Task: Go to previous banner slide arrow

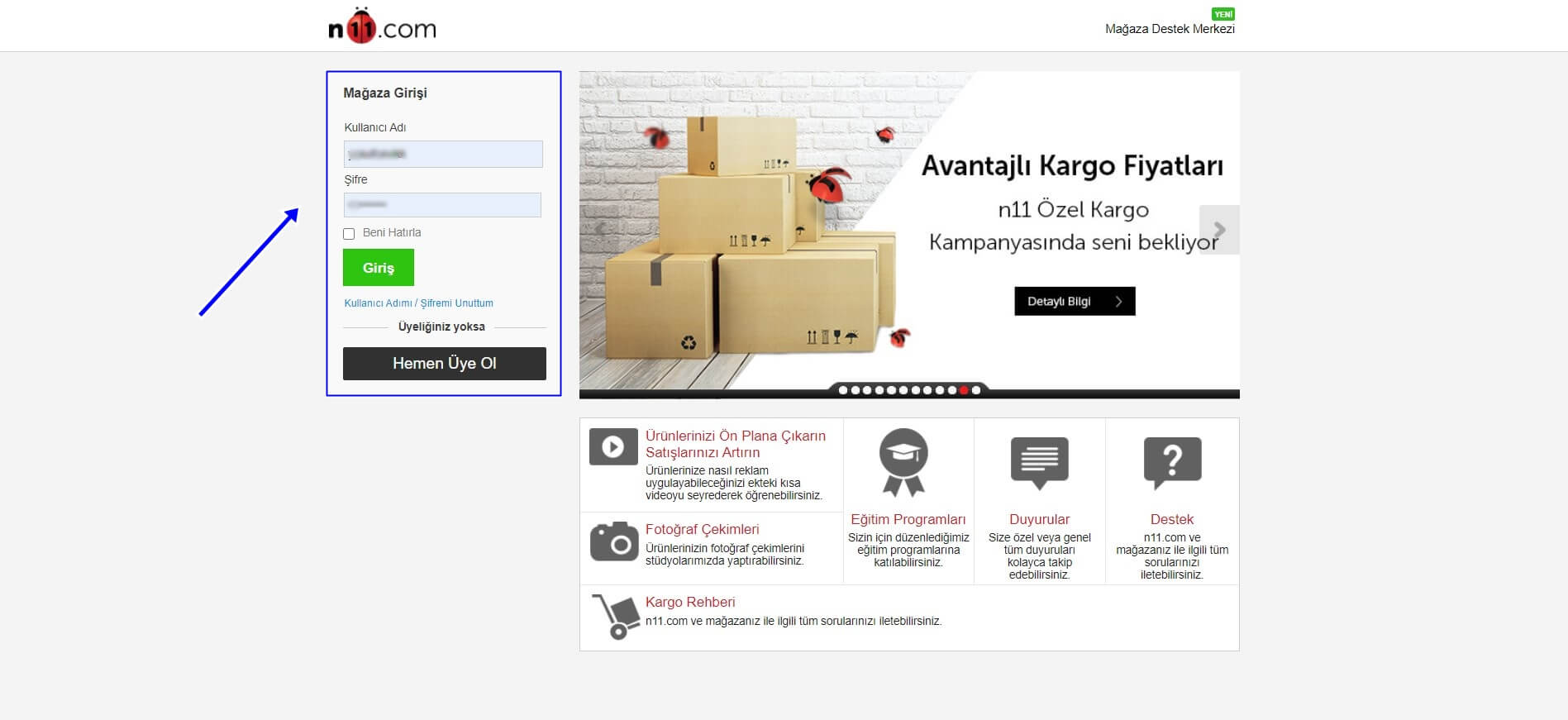Action: [601, 230]
